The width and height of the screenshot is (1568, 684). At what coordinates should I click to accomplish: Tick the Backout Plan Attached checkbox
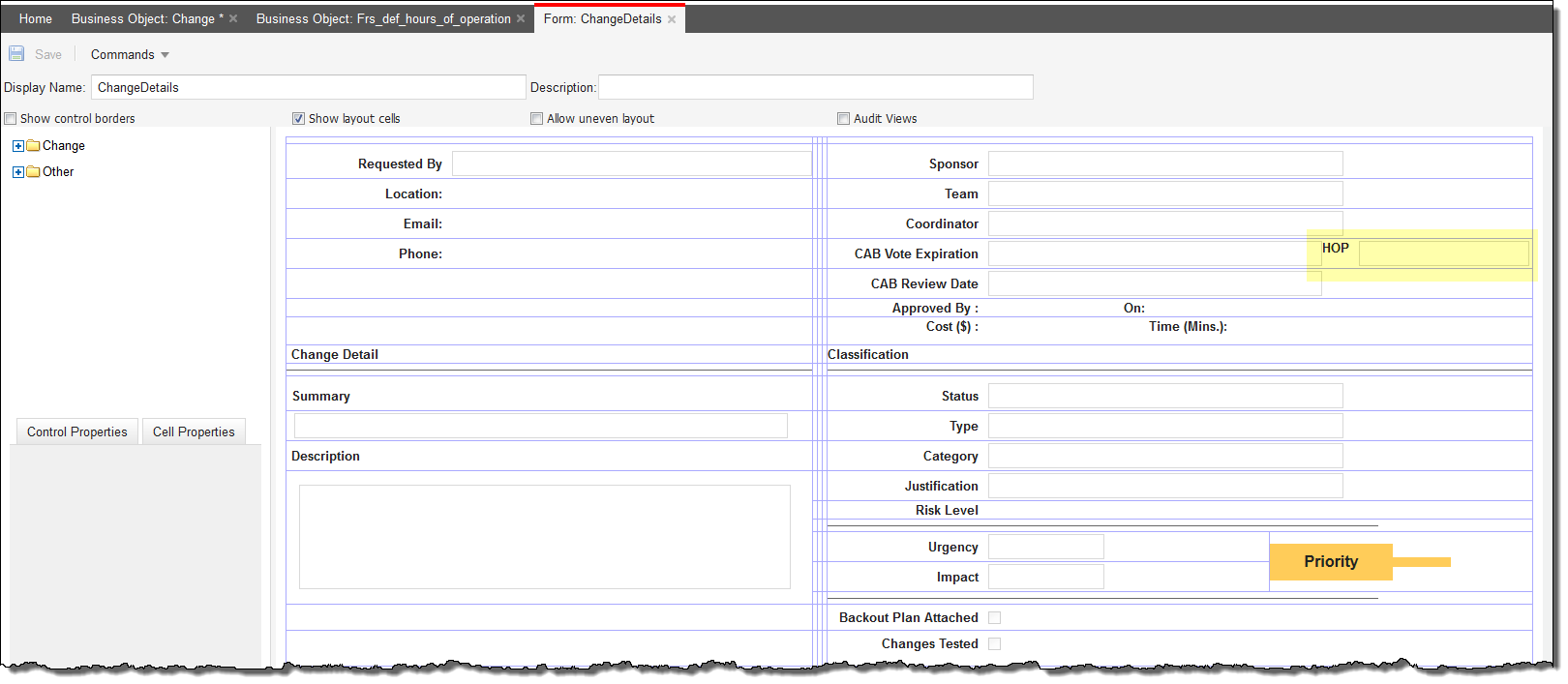pyautogui.click(x=995, y=618)
